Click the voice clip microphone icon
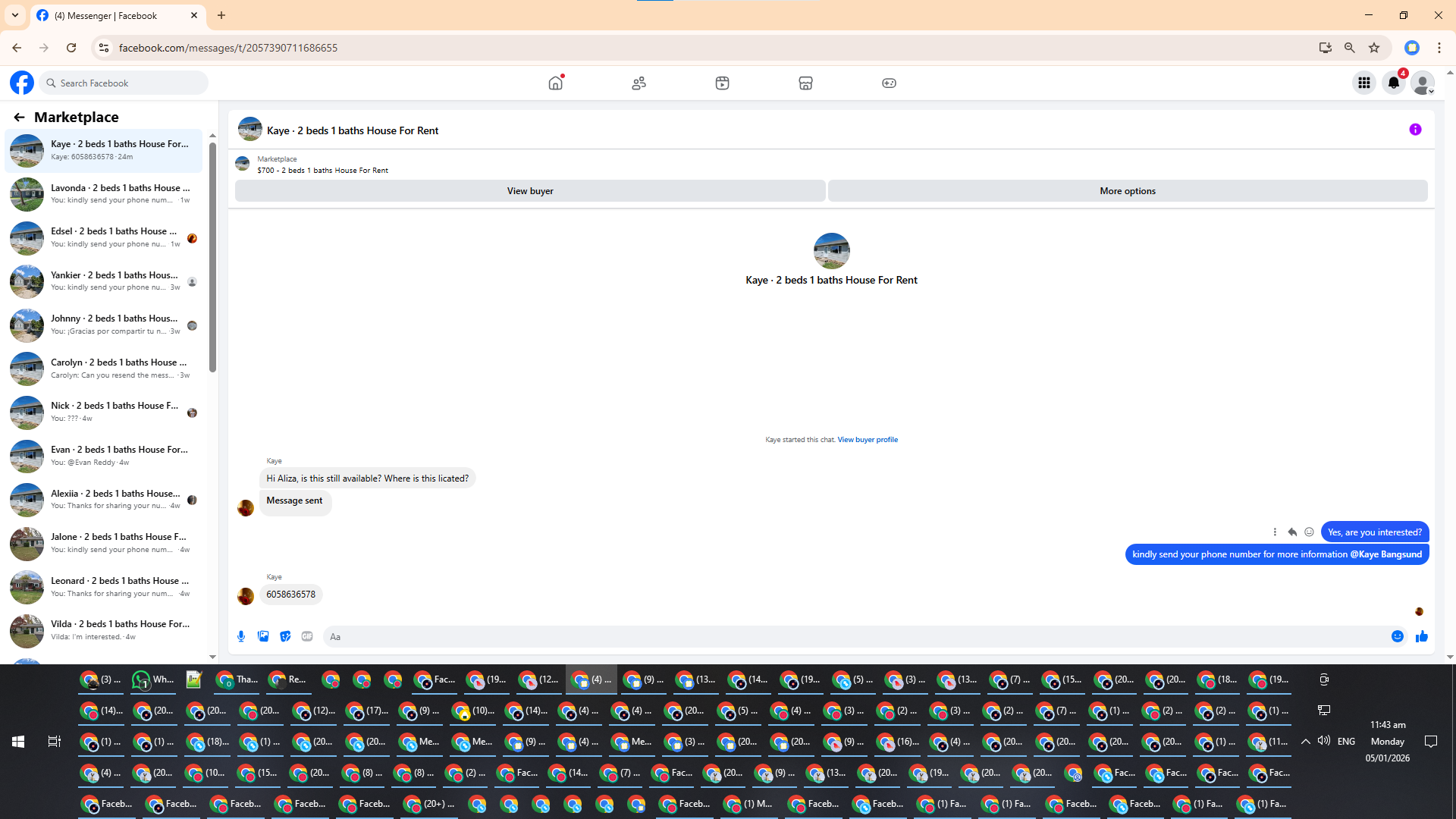 [x=241, y=636]
